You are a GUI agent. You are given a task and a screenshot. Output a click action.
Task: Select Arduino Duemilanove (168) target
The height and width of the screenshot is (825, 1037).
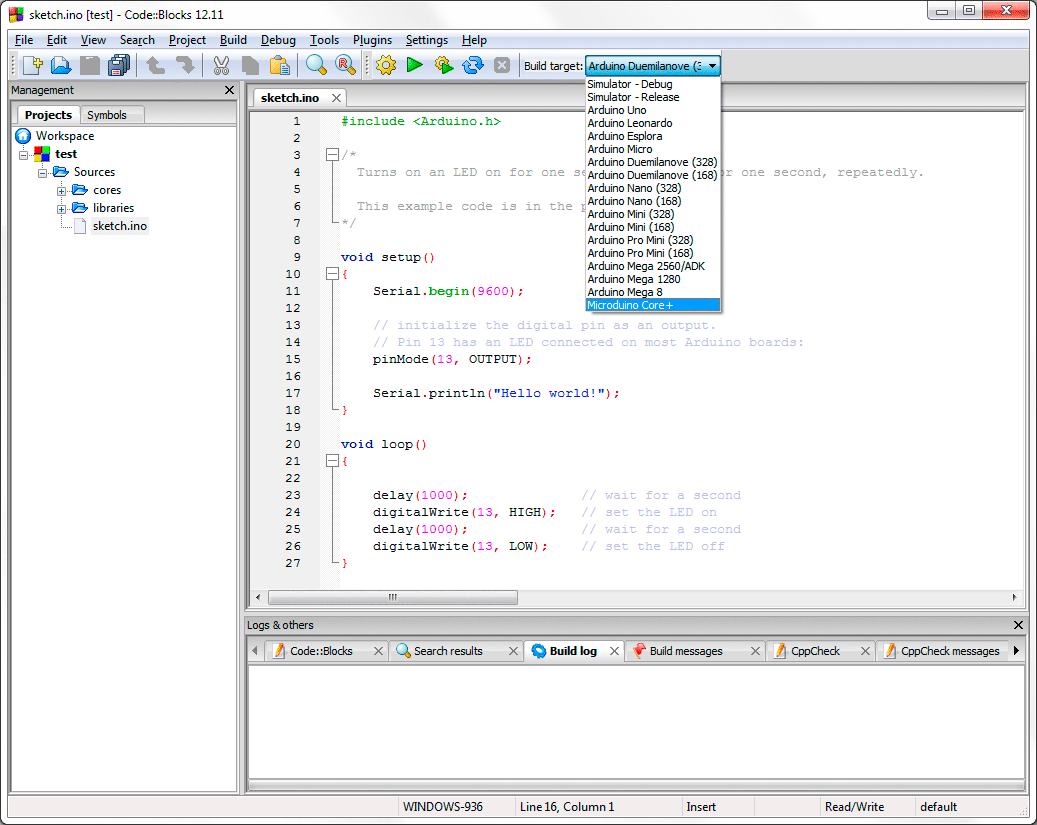653,175
